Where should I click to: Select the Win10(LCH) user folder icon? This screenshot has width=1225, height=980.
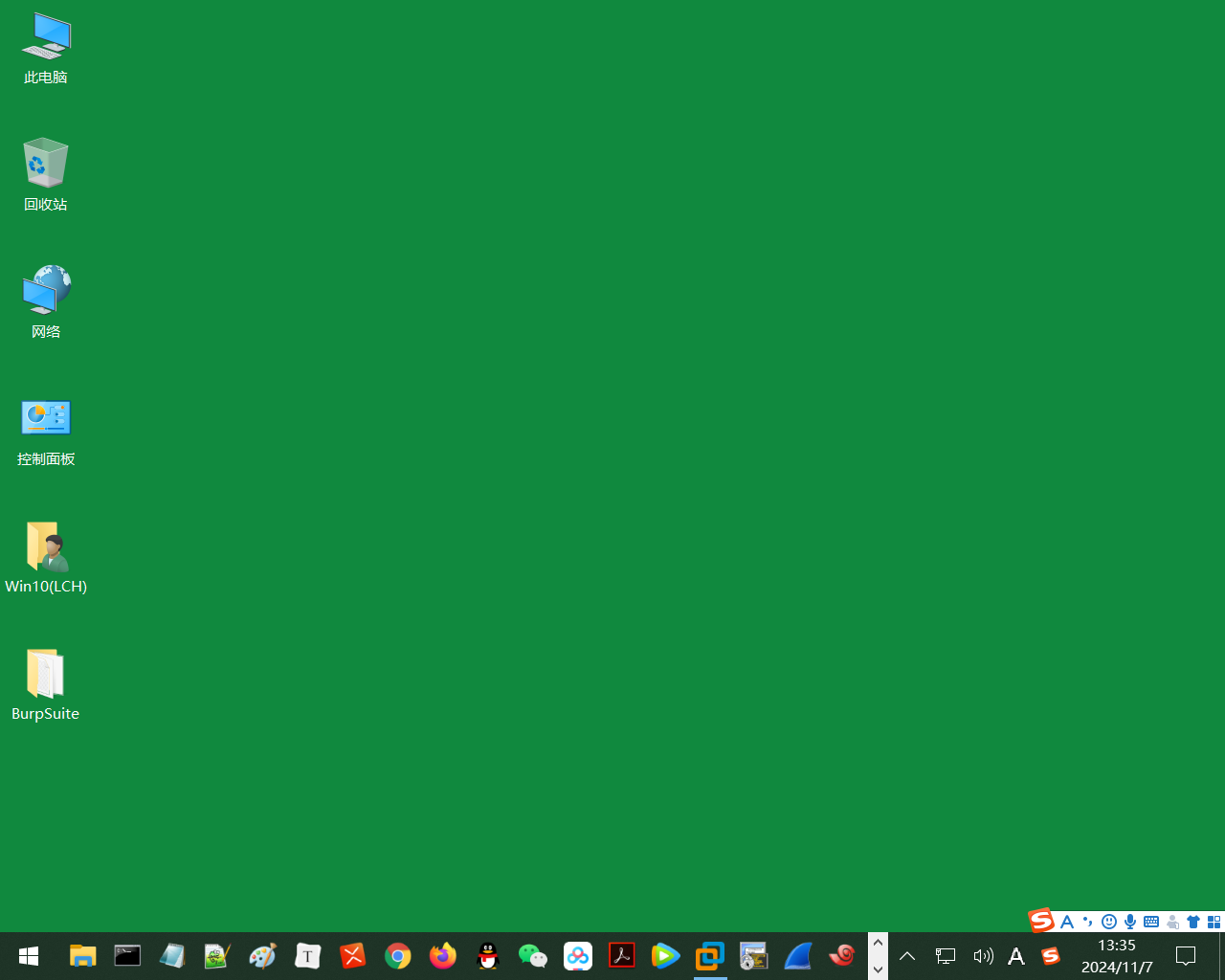[46, 557]
